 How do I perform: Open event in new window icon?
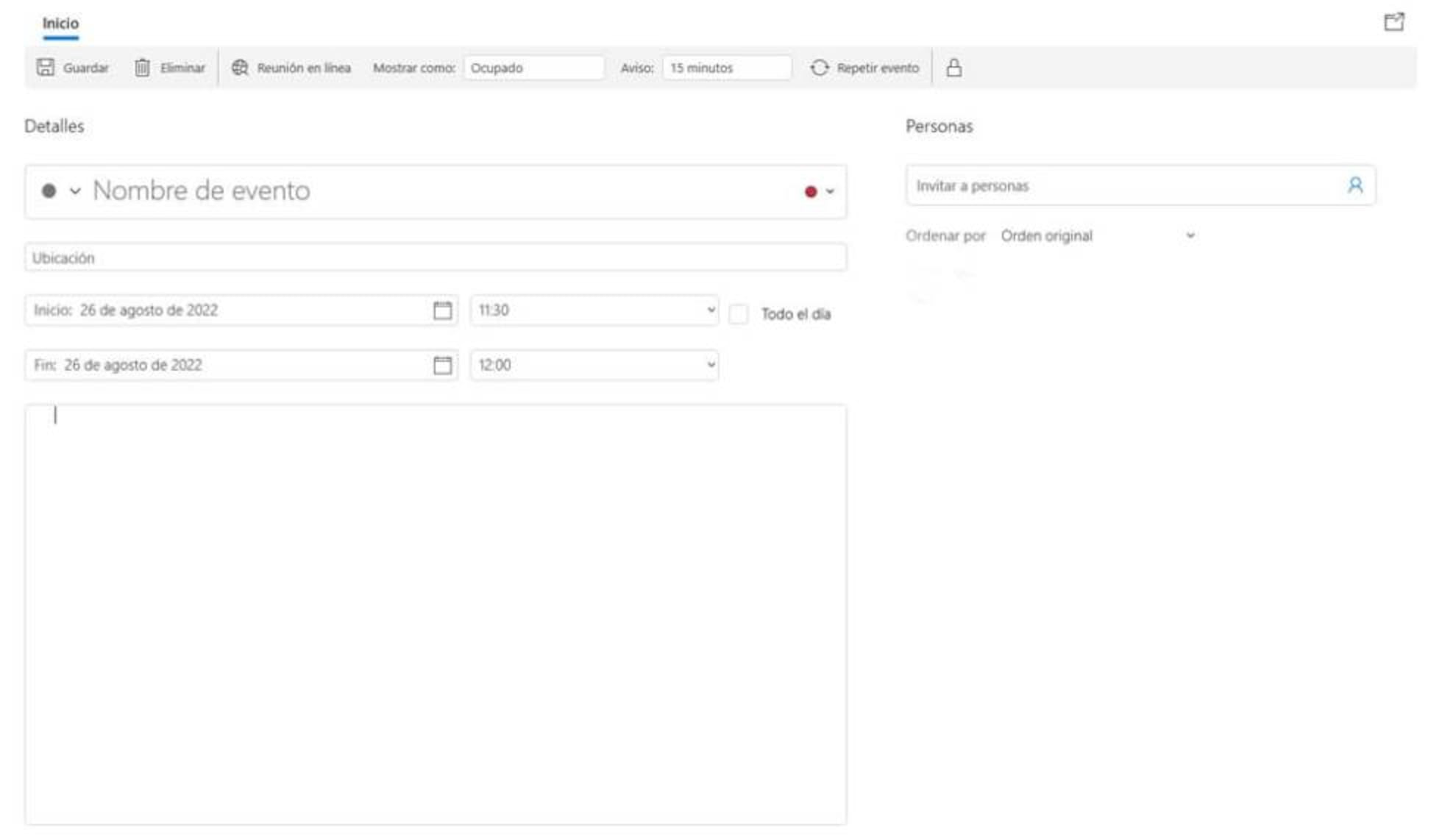coord(1393,22)
